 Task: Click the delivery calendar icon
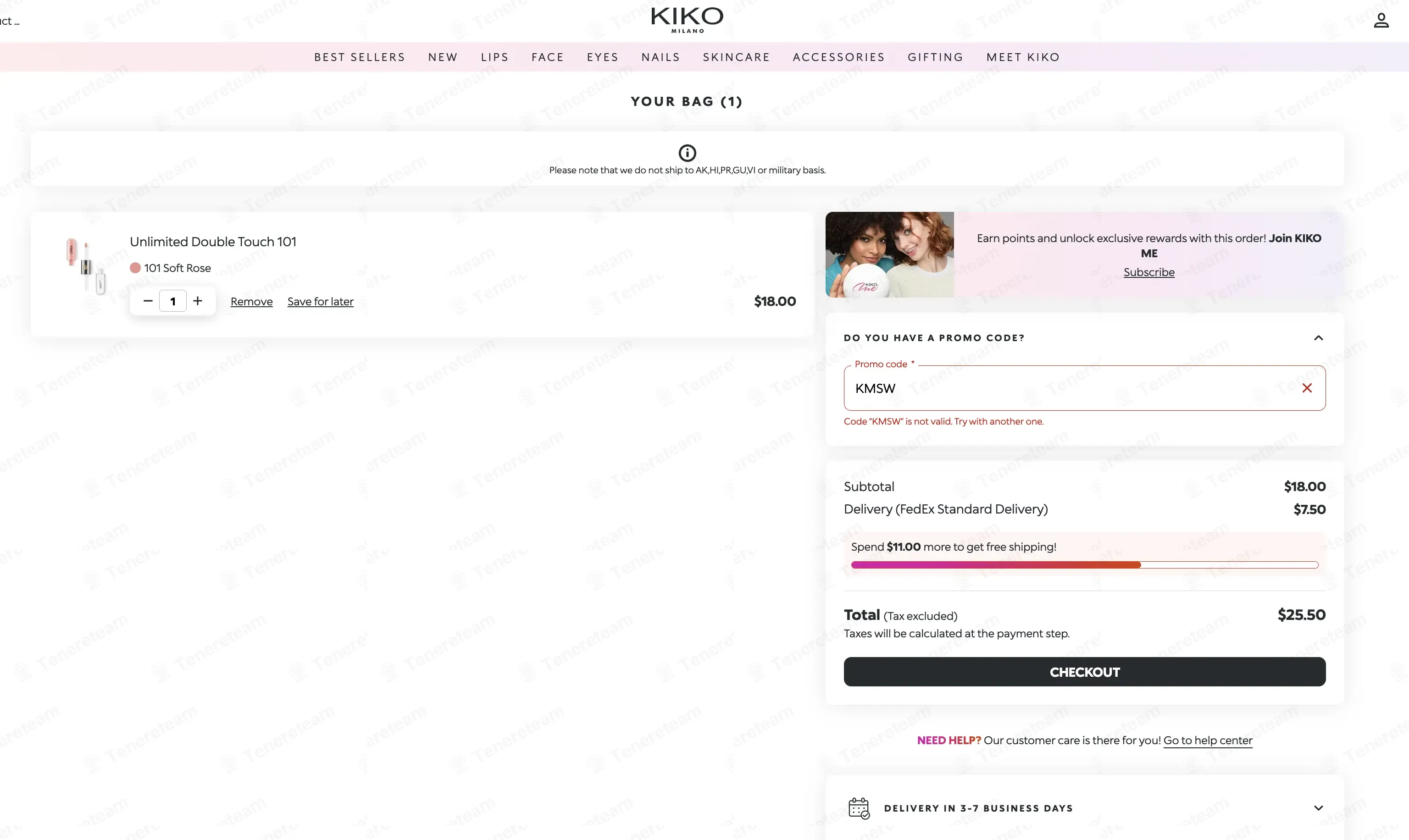[859, 808]
